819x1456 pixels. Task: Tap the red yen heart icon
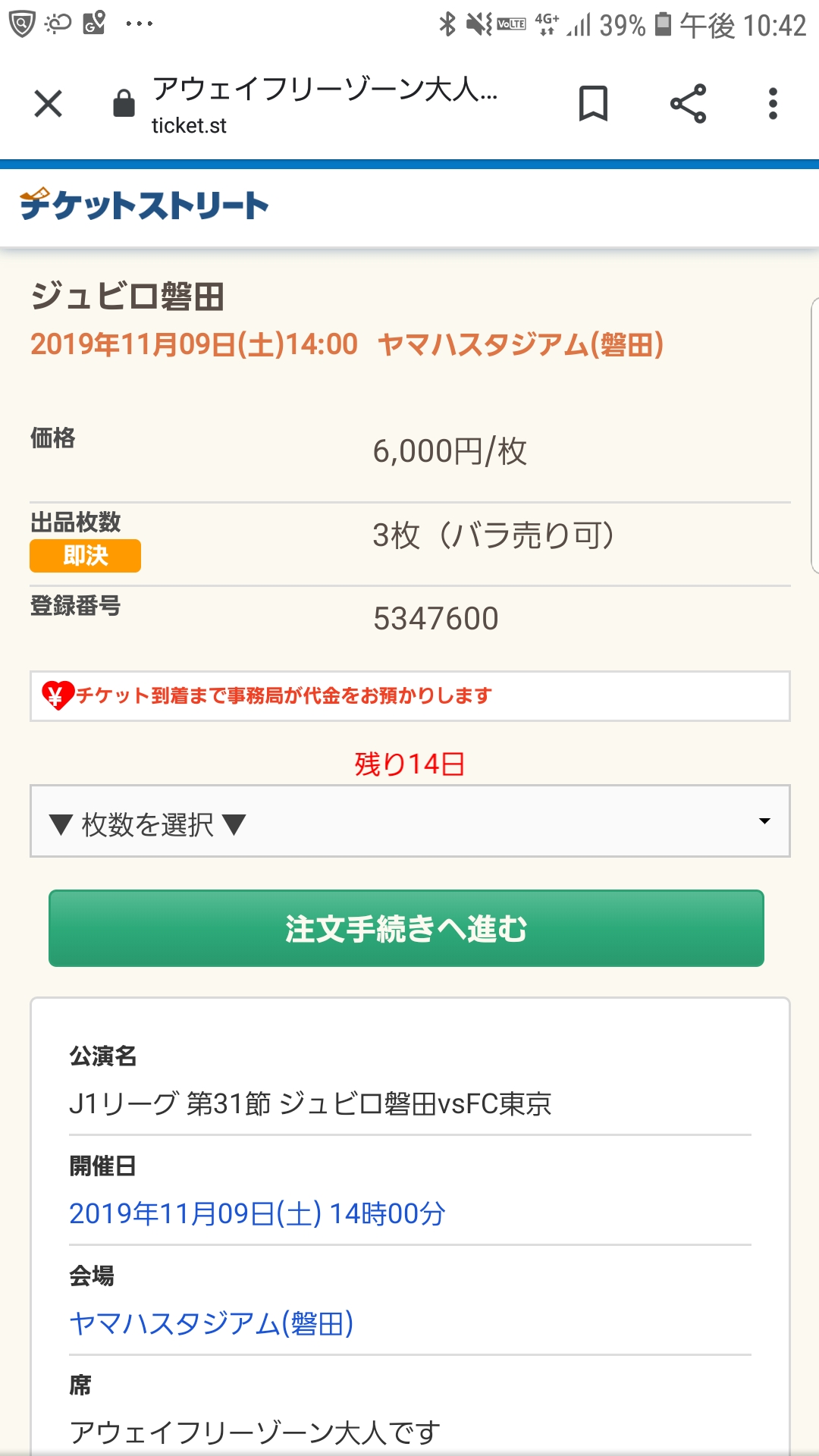coord(57,695)
